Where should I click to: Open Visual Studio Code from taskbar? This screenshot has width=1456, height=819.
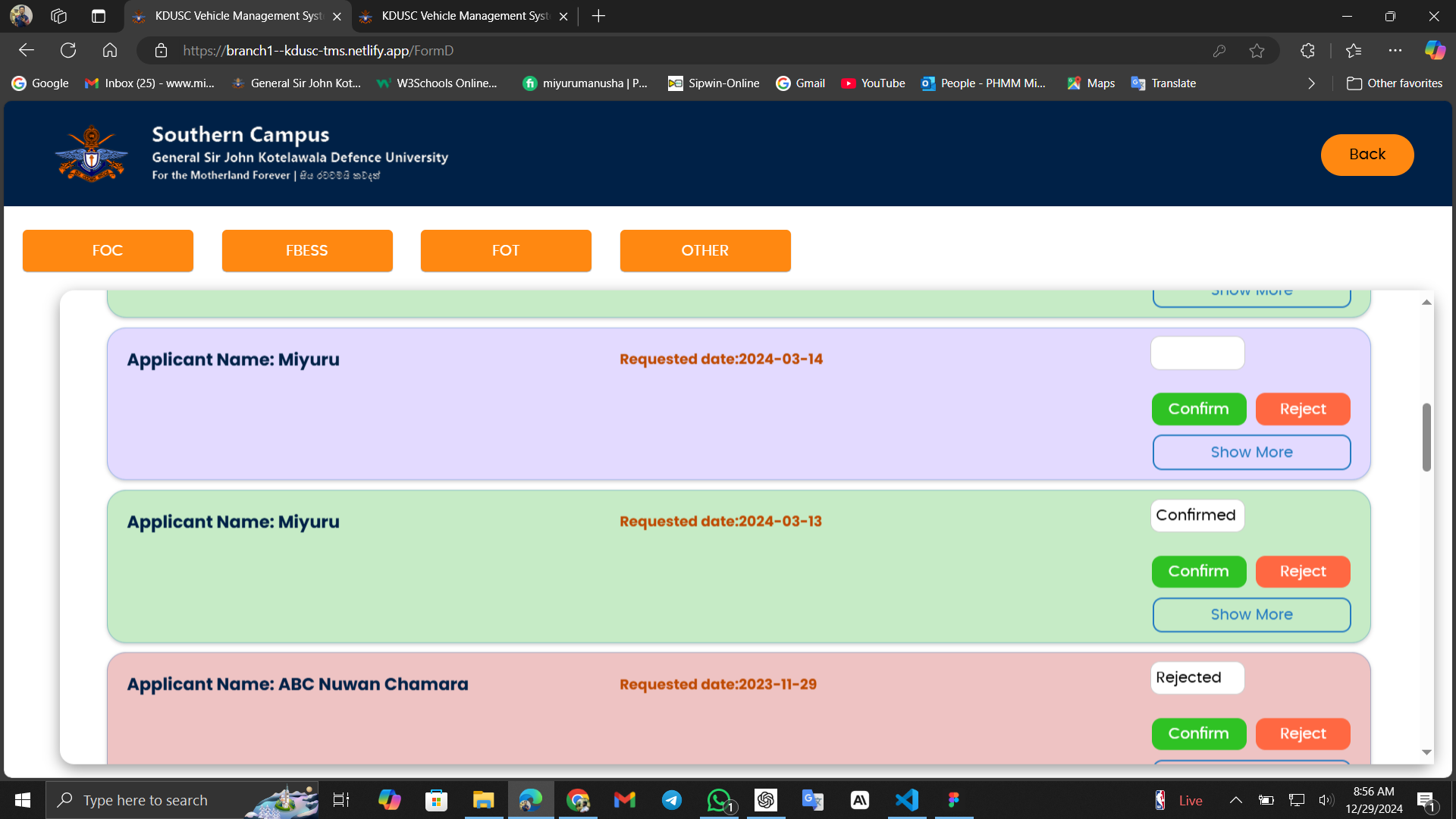click(907, 800)
